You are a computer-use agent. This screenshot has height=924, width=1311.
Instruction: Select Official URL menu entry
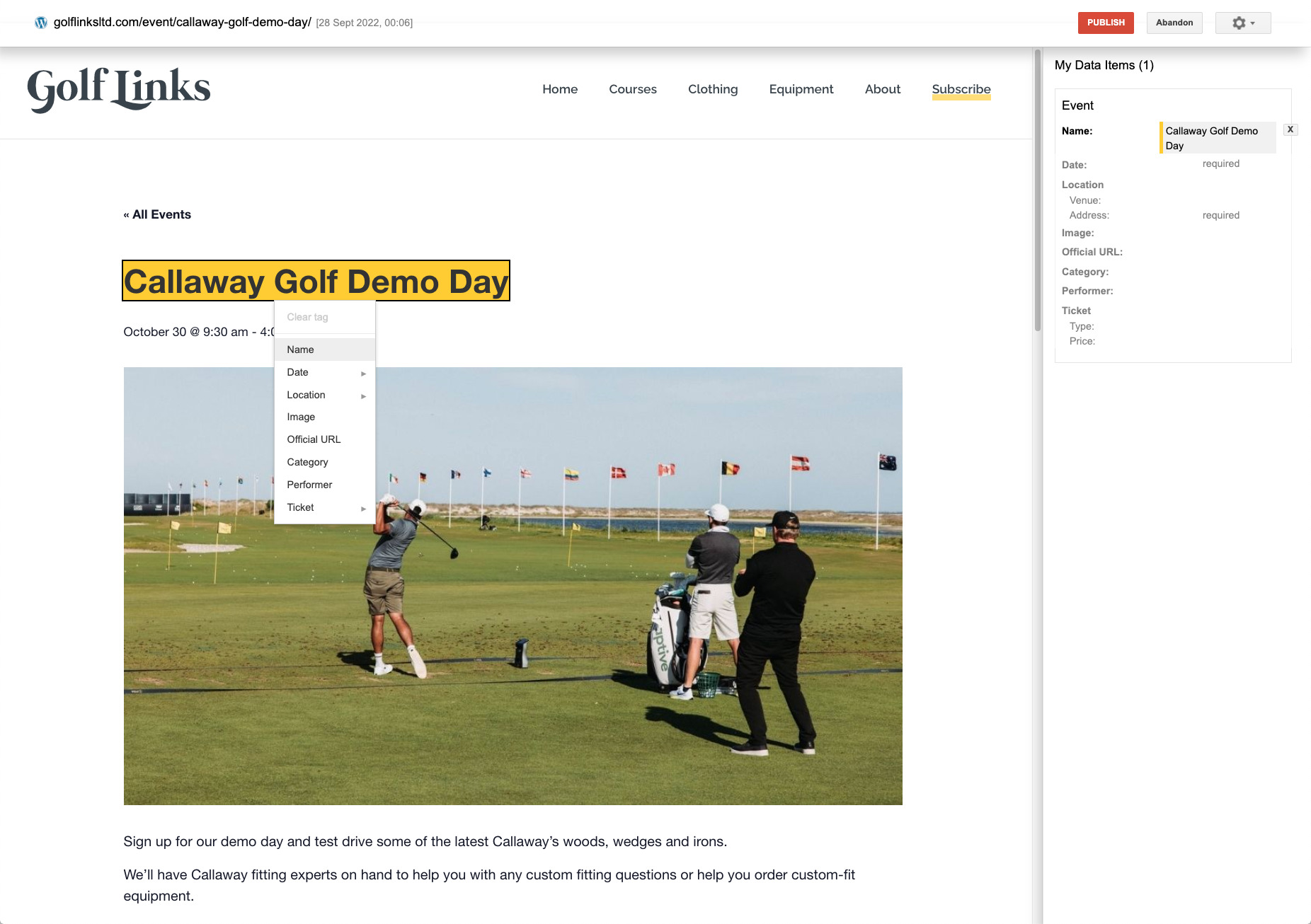tap(325, 439)
